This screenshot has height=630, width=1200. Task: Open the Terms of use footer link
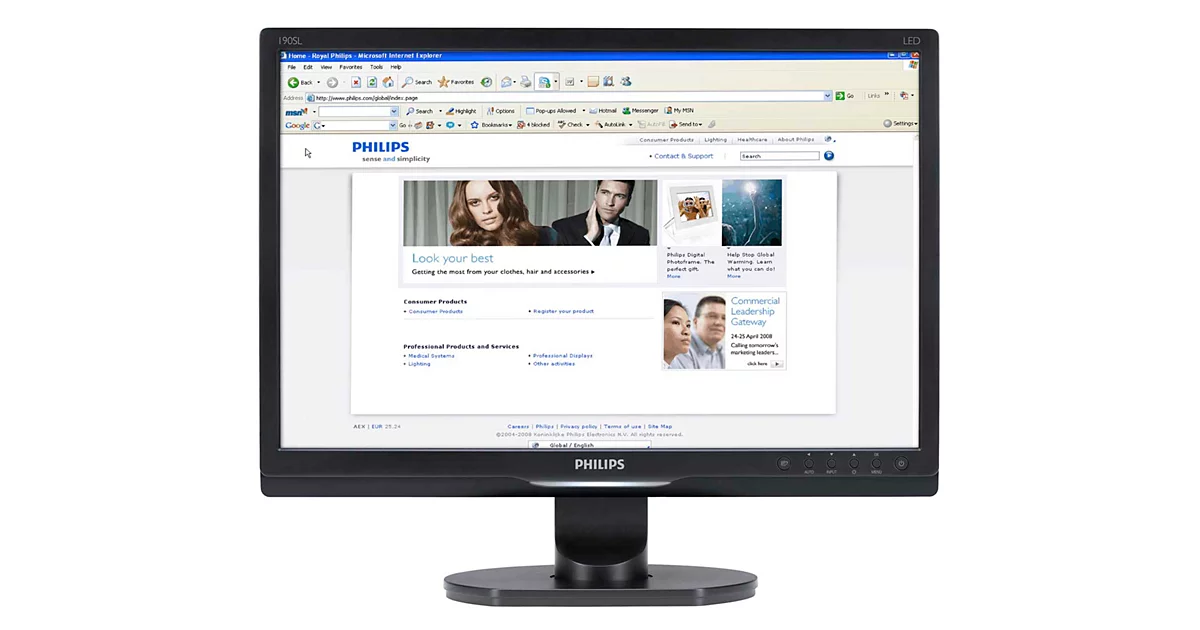pyautogui.click(x=622, y=427)
